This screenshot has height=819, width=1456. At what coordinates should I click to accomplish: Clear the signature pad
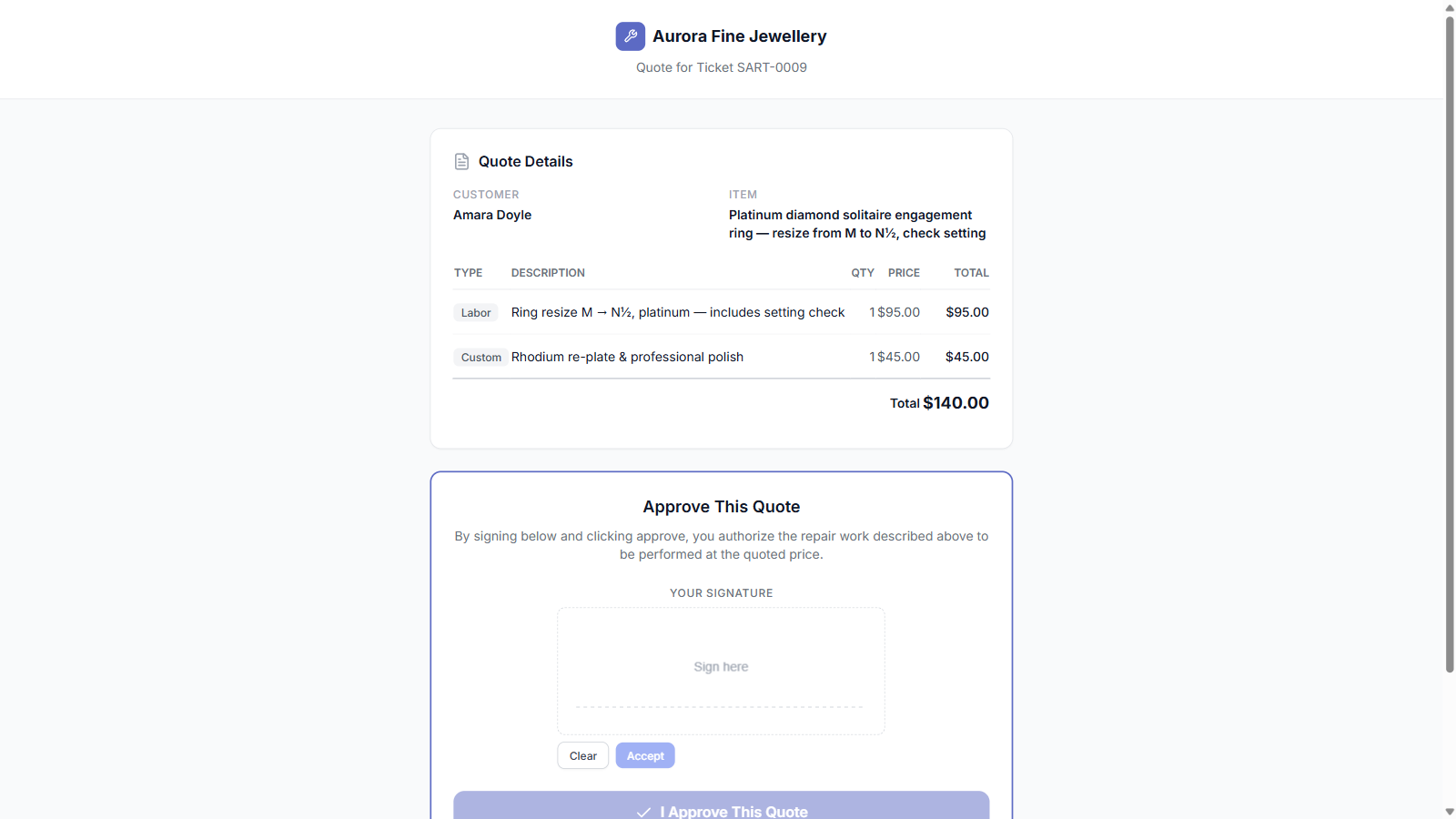[583, 755]
